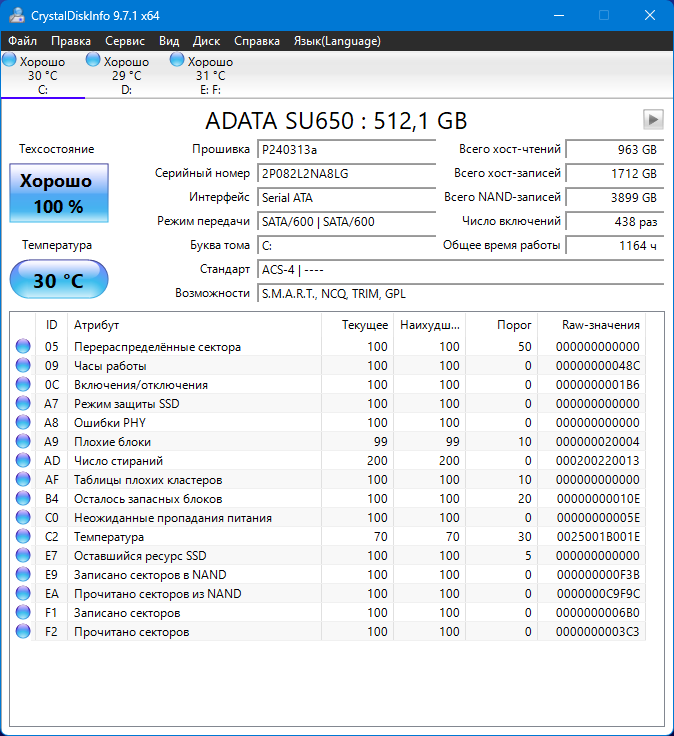Click the Порог column header
This screenshot has height=736, width=674.
(x=501, y=325)
